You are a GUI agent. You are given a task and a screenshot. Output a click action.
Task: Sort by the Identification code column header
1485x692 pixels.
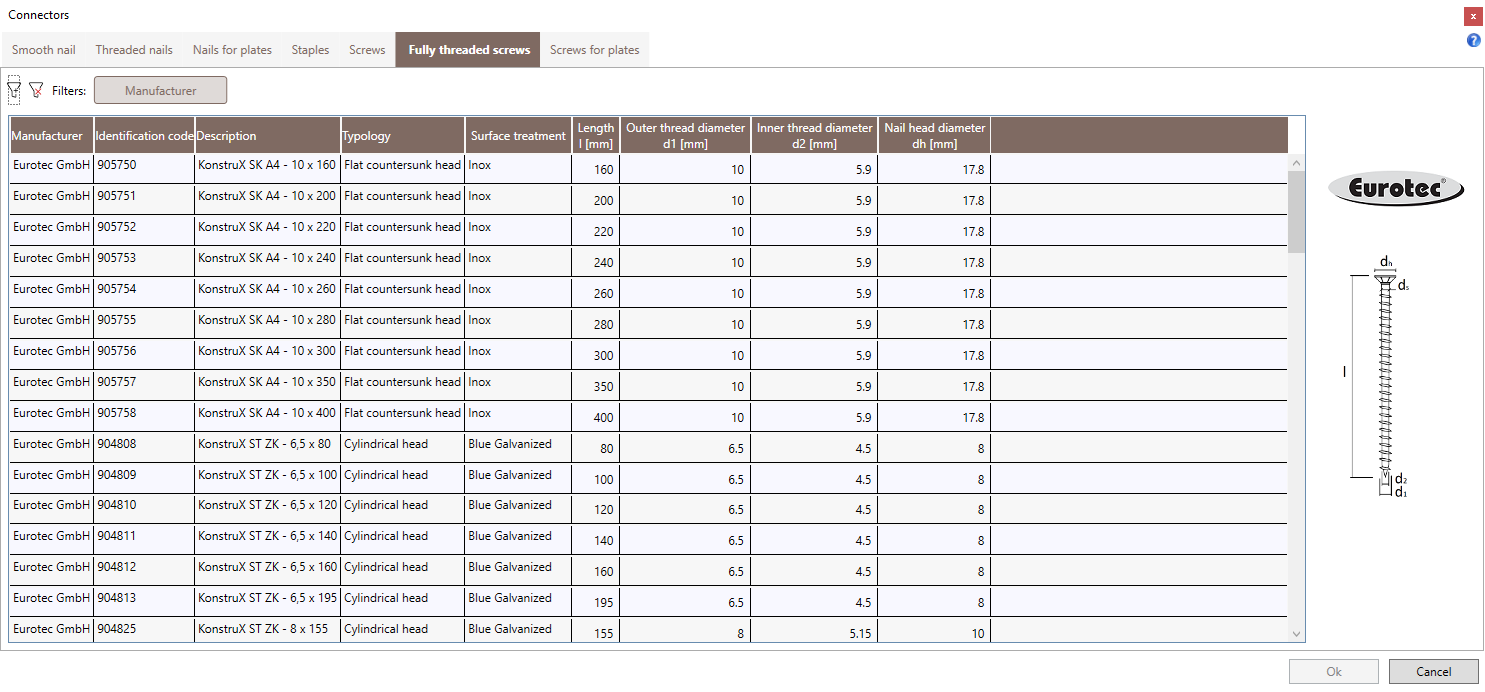(x=144, y=135)
